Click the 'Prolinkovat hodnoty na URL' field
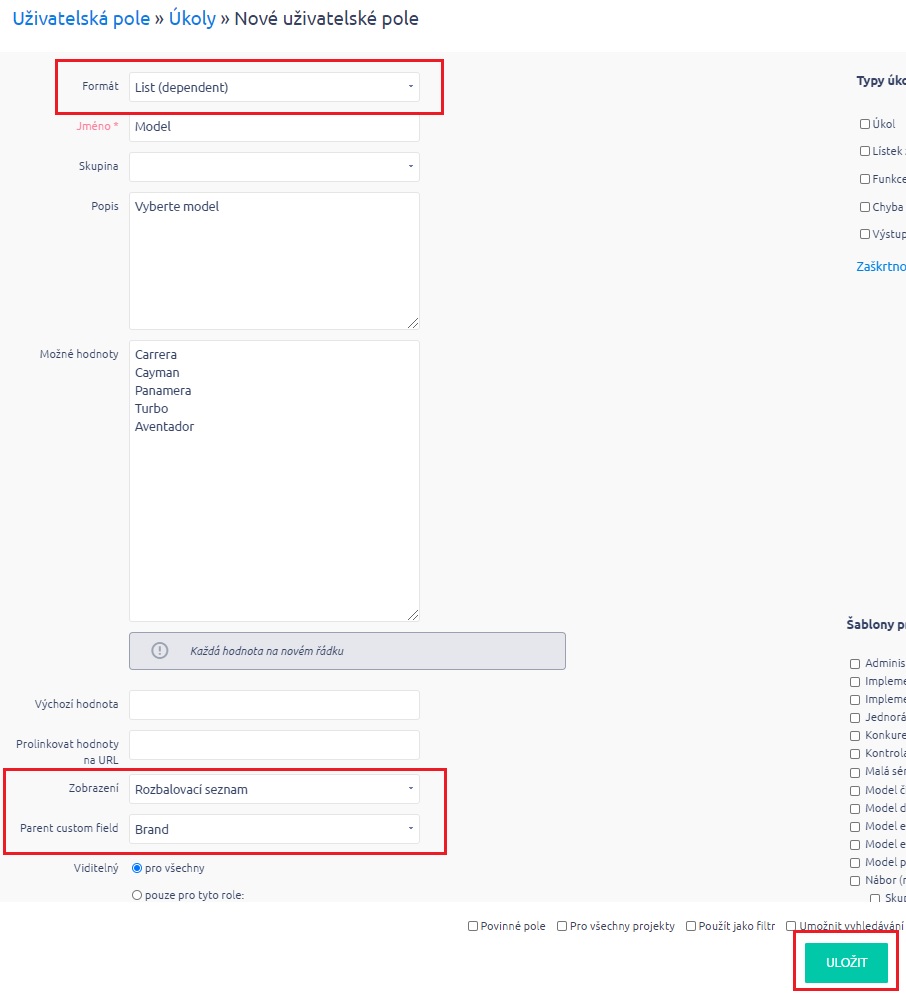The height and width of the screenshot is (993, 906). coord(274,745)
